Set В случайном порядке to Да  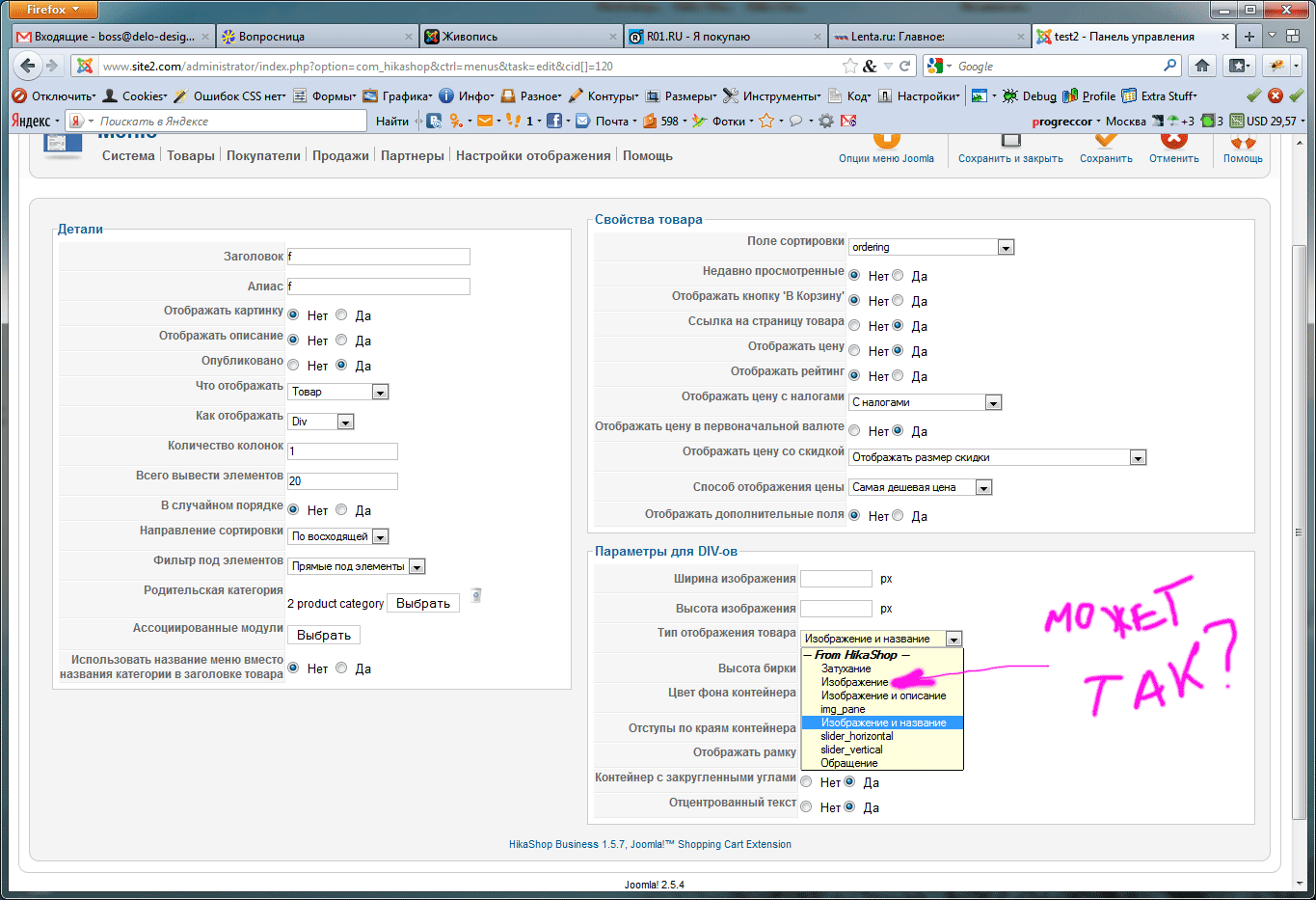coord(341,509)
